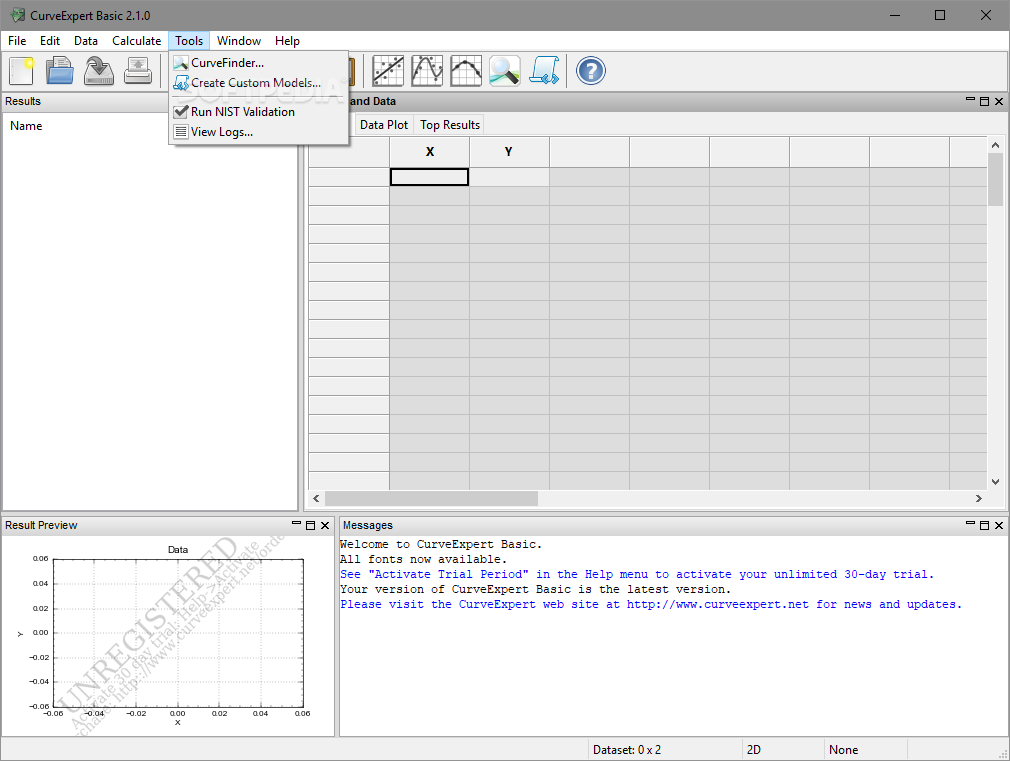
Task: Select the X column header
Action: 430,151
